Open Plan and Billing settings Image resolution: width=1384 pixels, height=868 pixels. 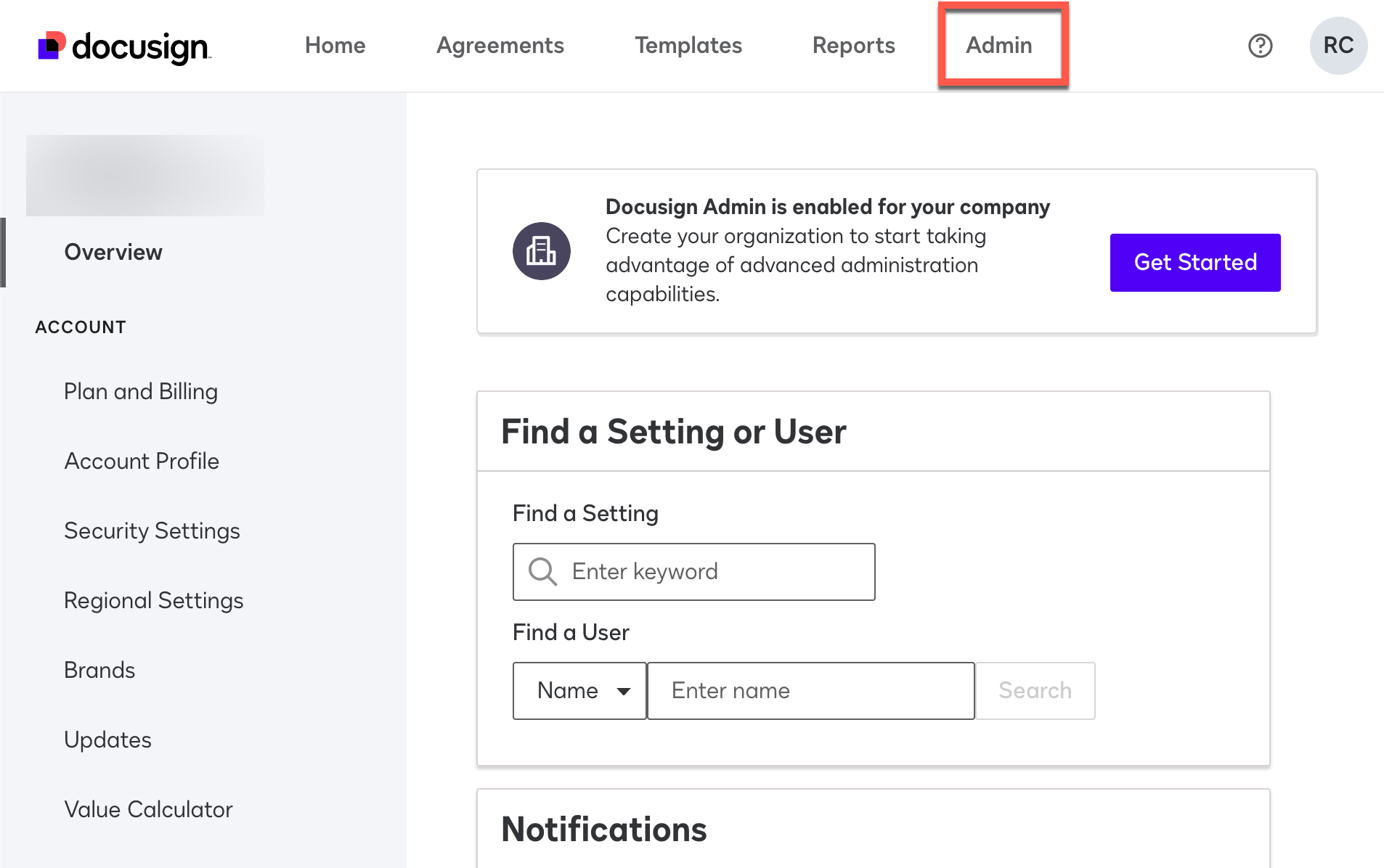(x=141, y=392)
